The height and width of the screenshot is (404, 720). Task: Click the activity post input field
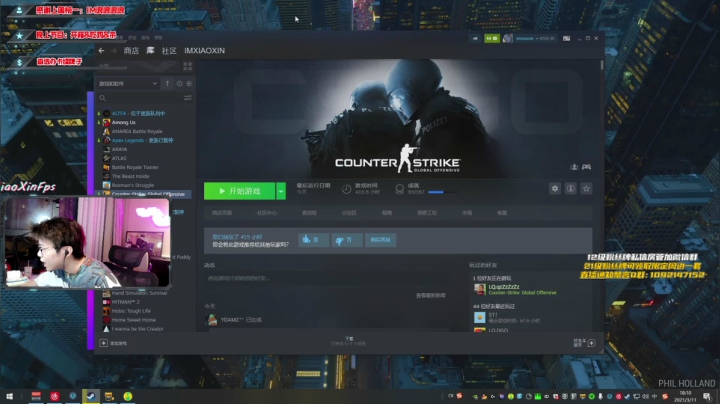coord(326,278)
